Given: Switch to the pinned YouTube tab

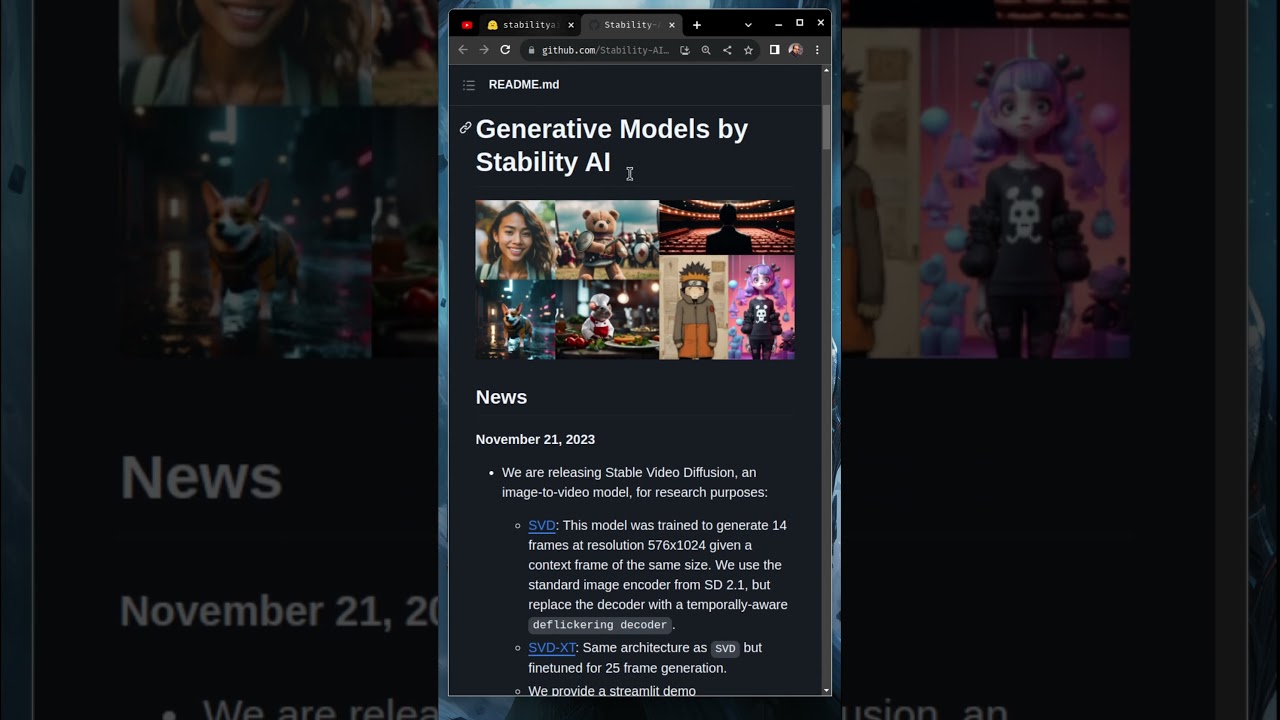Looking at the screenshot, I should [x=467, y=25].
